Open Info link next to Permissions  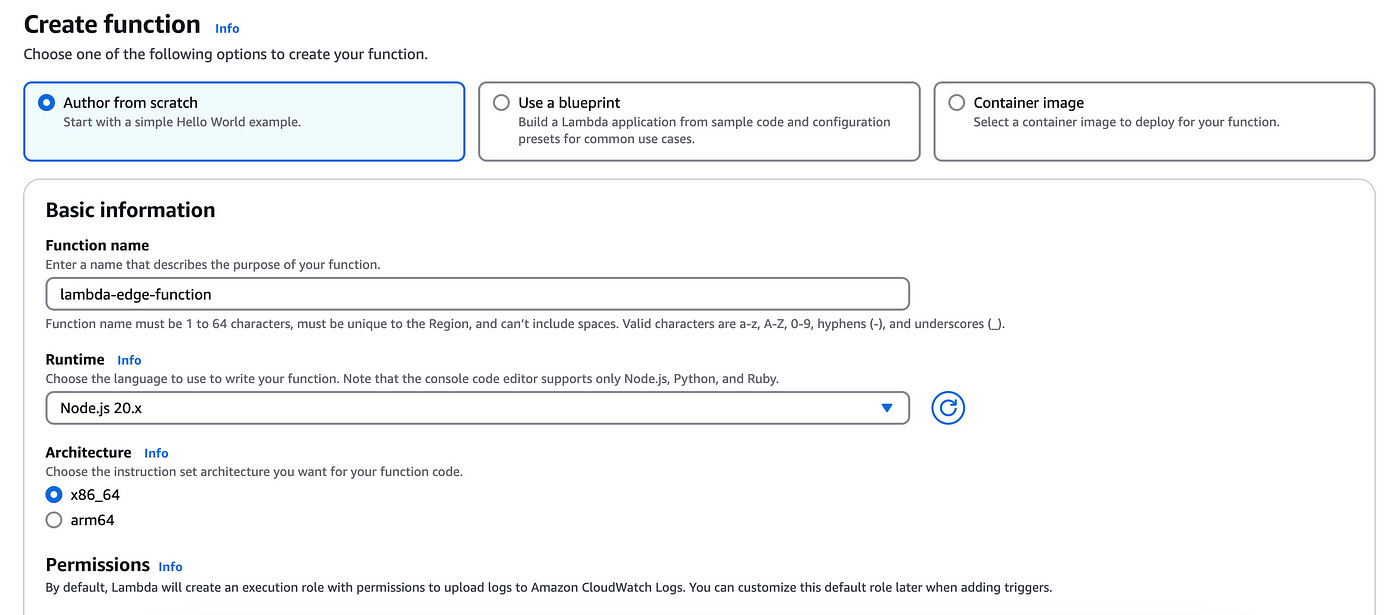click(x=170, y=566)
